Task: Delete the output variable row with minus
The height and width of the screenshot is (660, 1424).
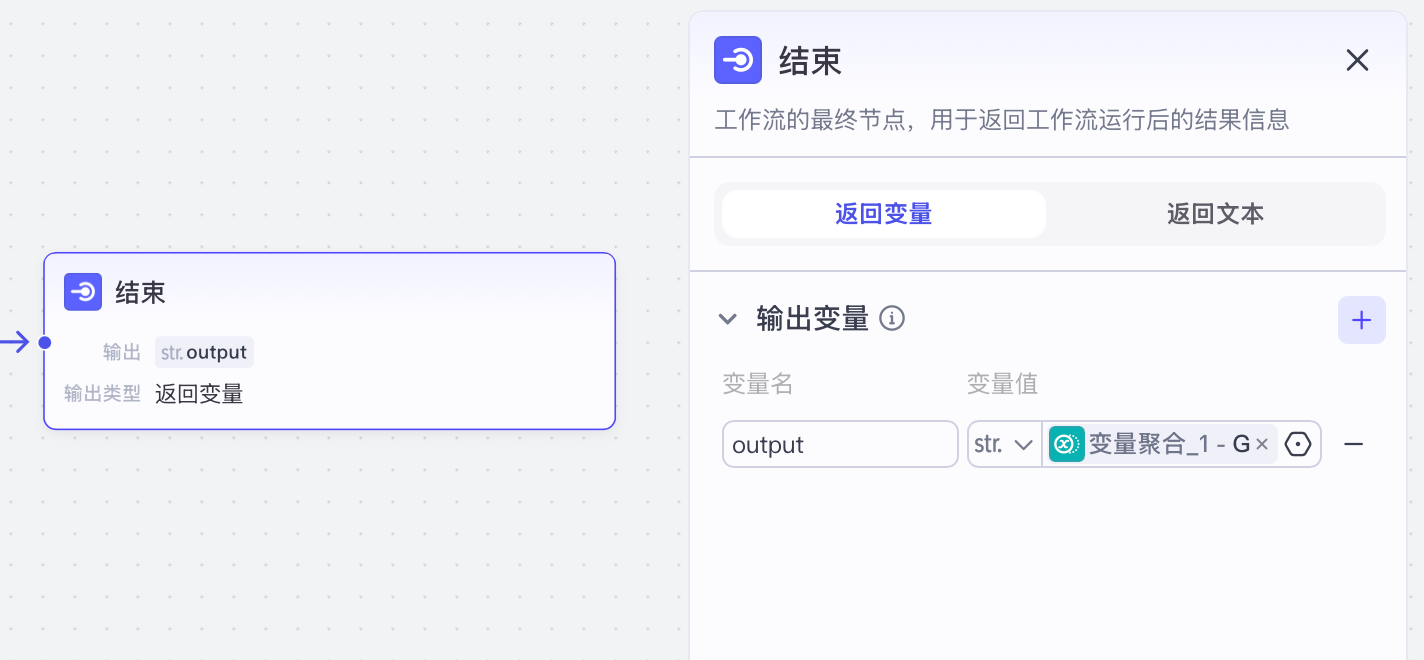Action: tap(1353, 444)
